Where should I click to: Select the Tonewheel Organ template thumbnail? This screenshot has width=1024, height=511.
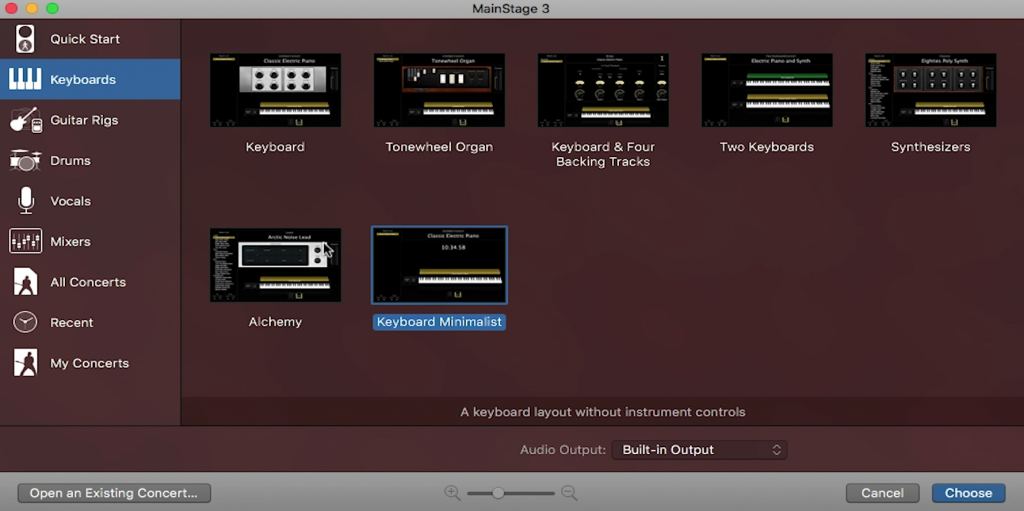pyautogui.click(x=439, y=90)
